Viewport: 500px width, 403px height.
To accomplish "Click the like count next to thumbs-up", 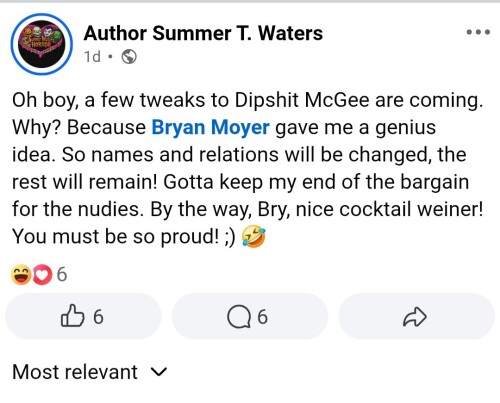I will pos(98,316).
